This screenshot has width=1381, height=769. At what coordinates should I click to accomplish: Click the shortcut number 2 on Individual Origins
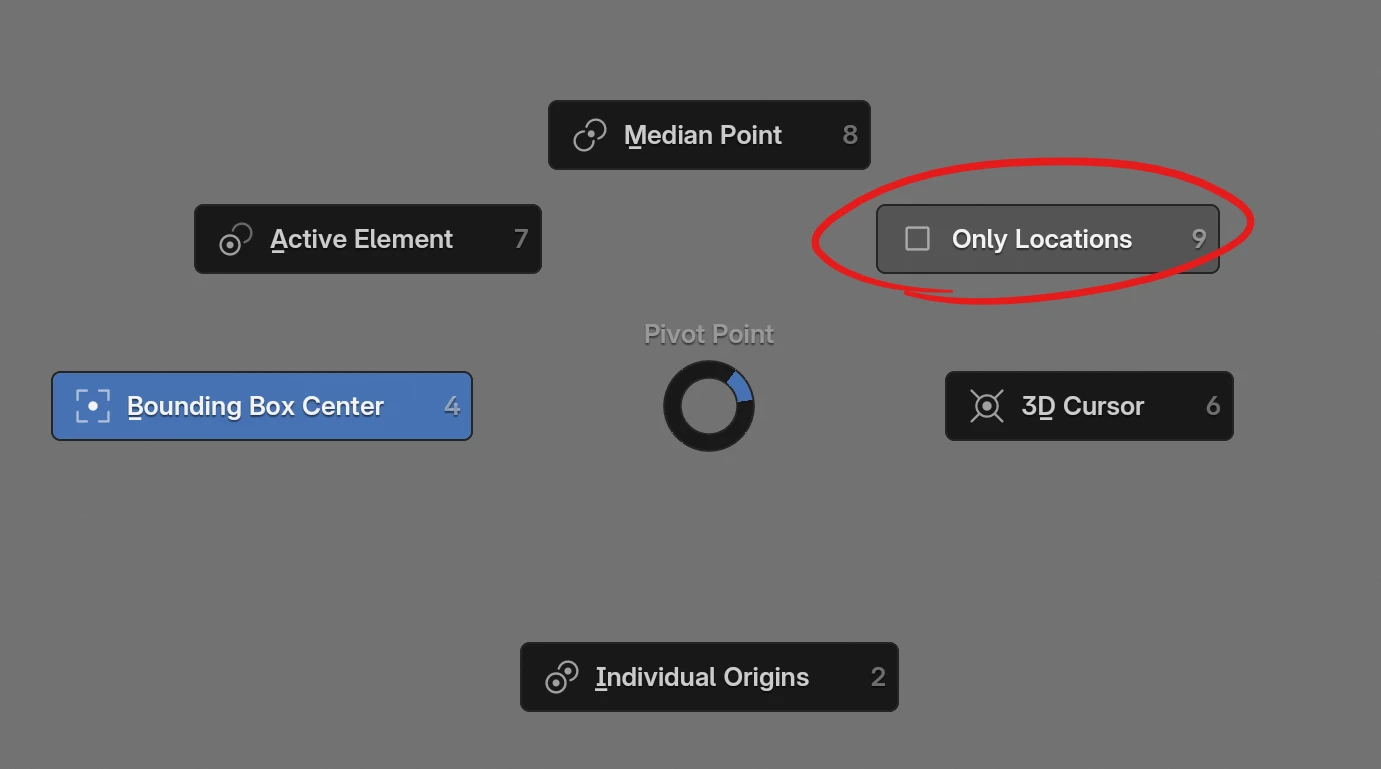[877, 678]
